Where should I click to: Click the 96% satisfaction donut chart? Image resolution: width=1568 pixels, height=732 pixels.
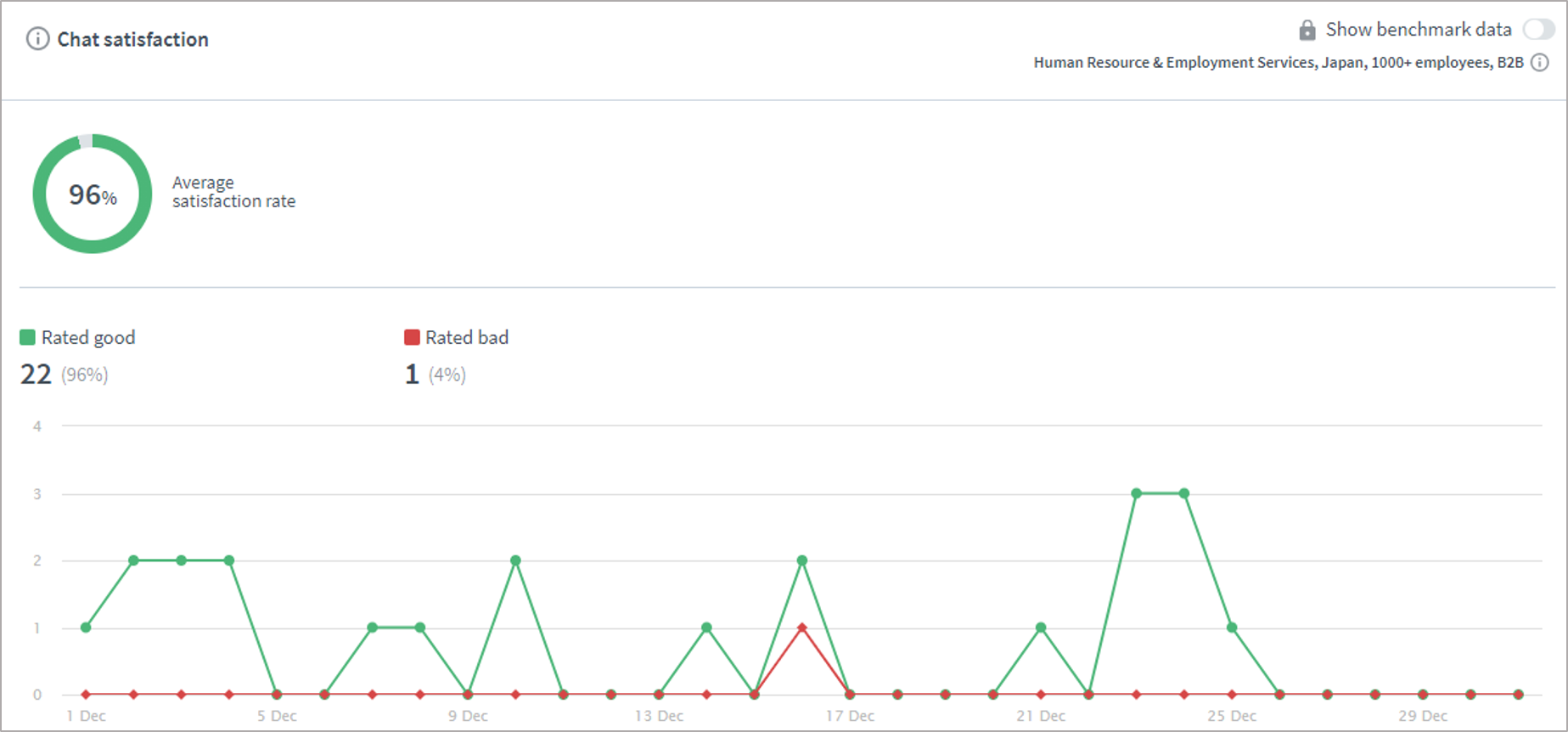[92, 194]
